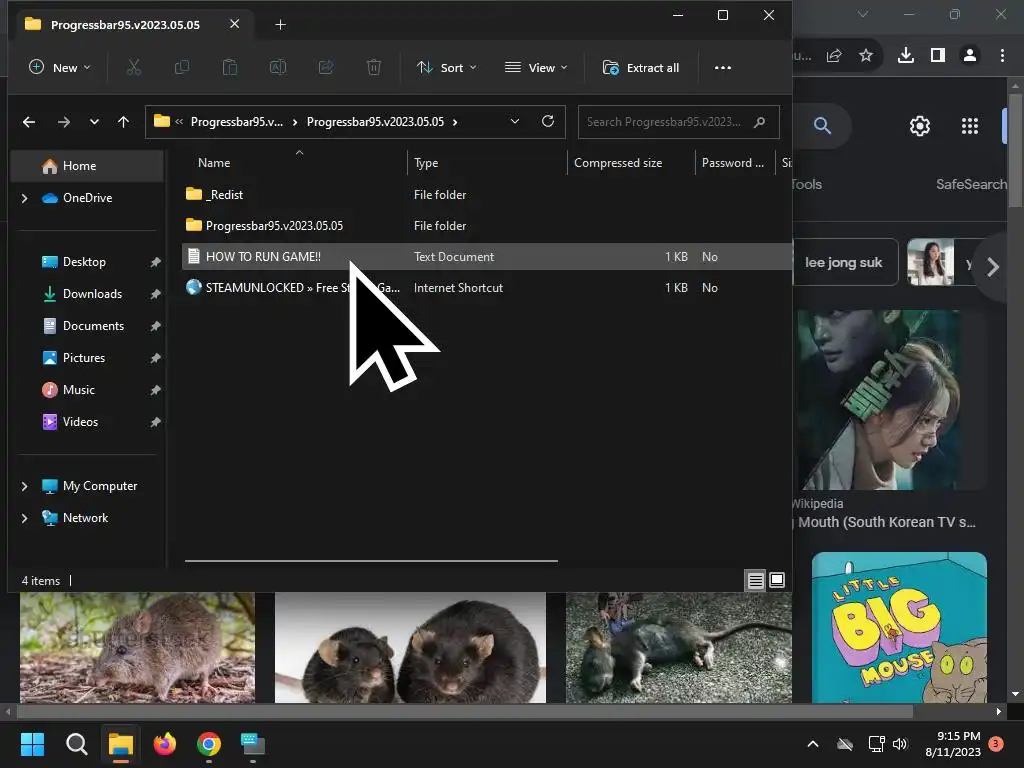Open Chrome downloads icon

pyautogui.click(x=906, y=56)
